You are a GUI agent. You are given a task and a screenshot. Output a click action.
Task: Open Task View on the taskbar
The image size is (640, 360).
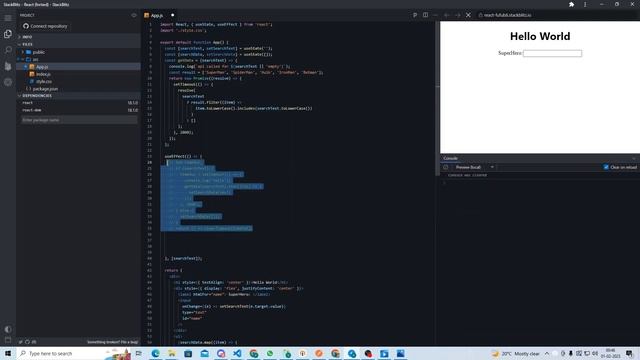tap(139, 353)
